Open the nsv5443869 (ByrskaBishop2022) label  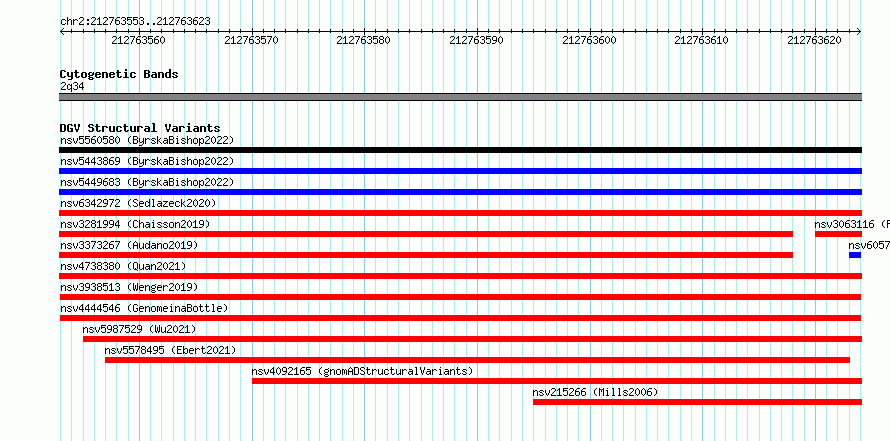[x=147, y=161]
